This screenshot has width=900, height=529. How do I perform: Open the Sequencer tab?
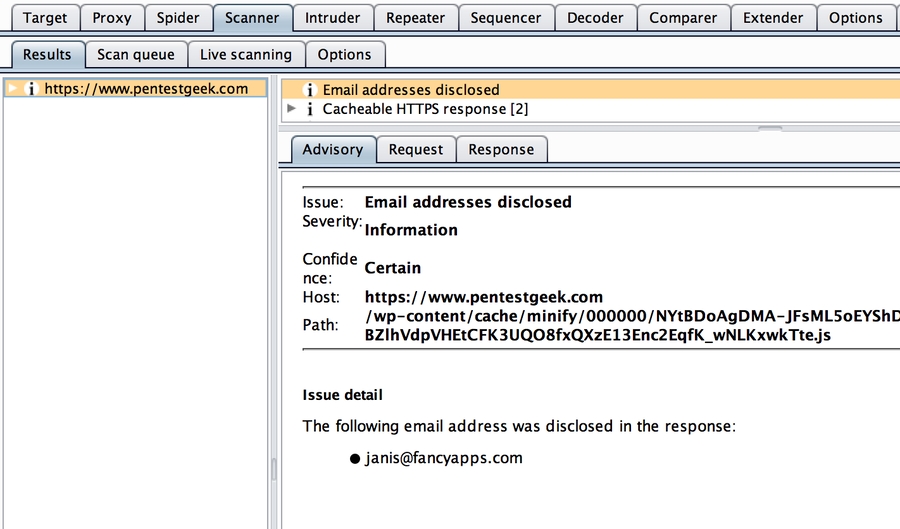pos(506,18)
